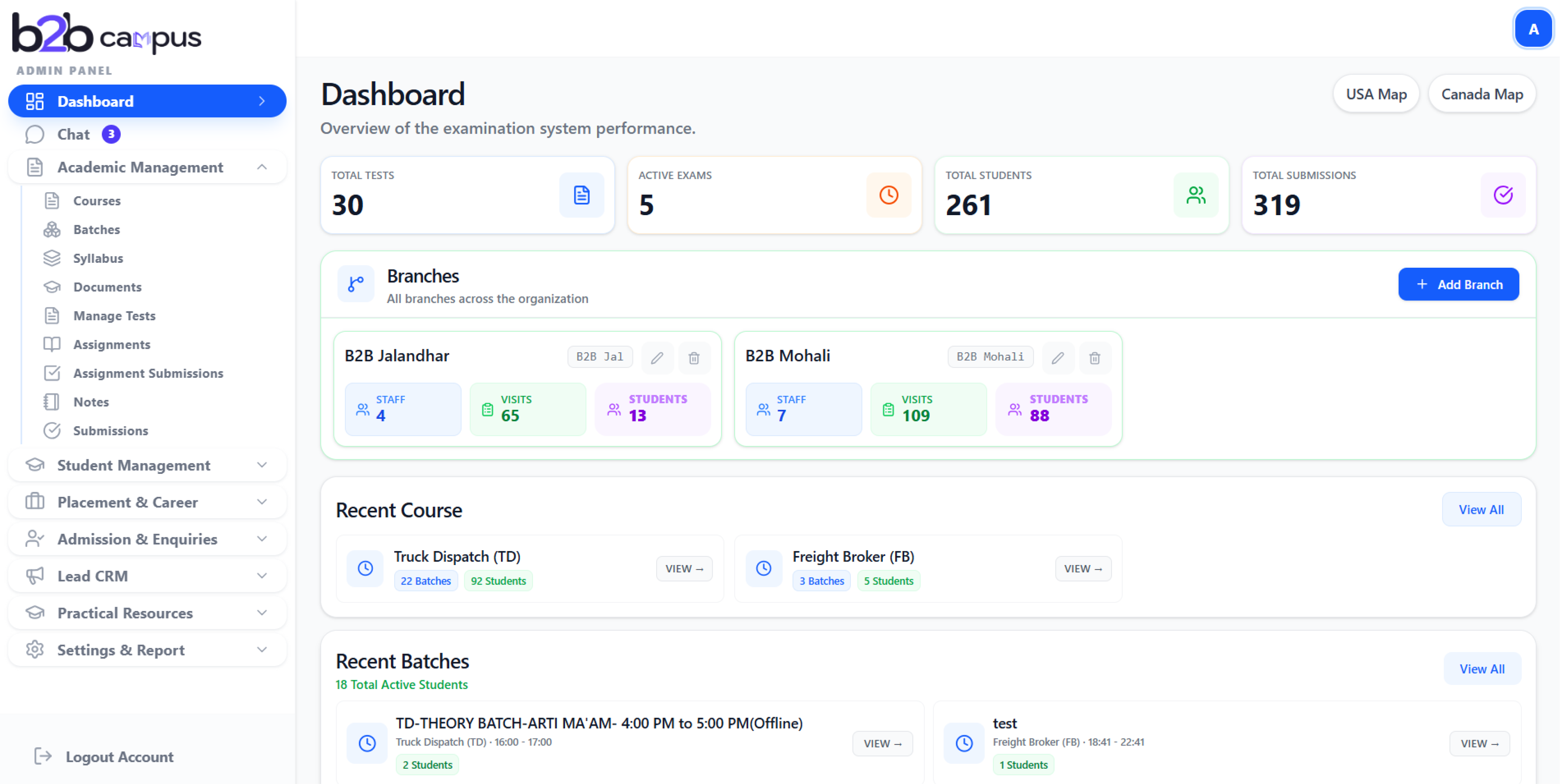1560x784 pixels.
Task: Click the Mohali Visits clipboard icon
Action: click(x=888, y=409)
